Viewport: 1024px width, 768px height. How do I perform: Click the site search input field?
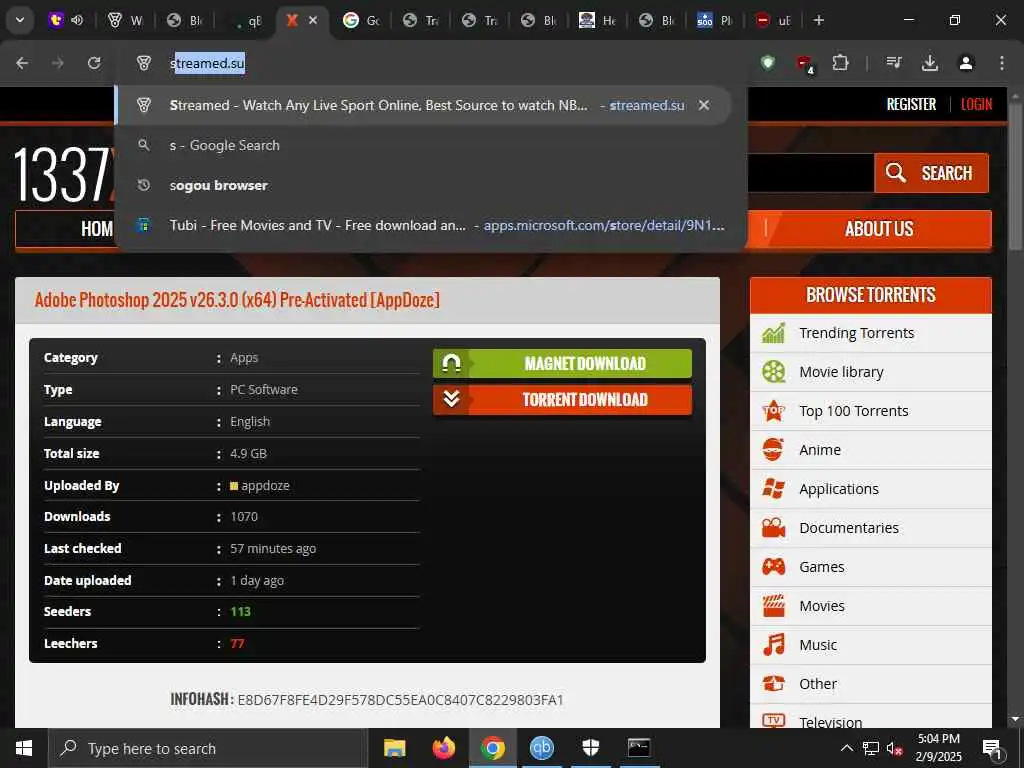click(x=810, y=173)
